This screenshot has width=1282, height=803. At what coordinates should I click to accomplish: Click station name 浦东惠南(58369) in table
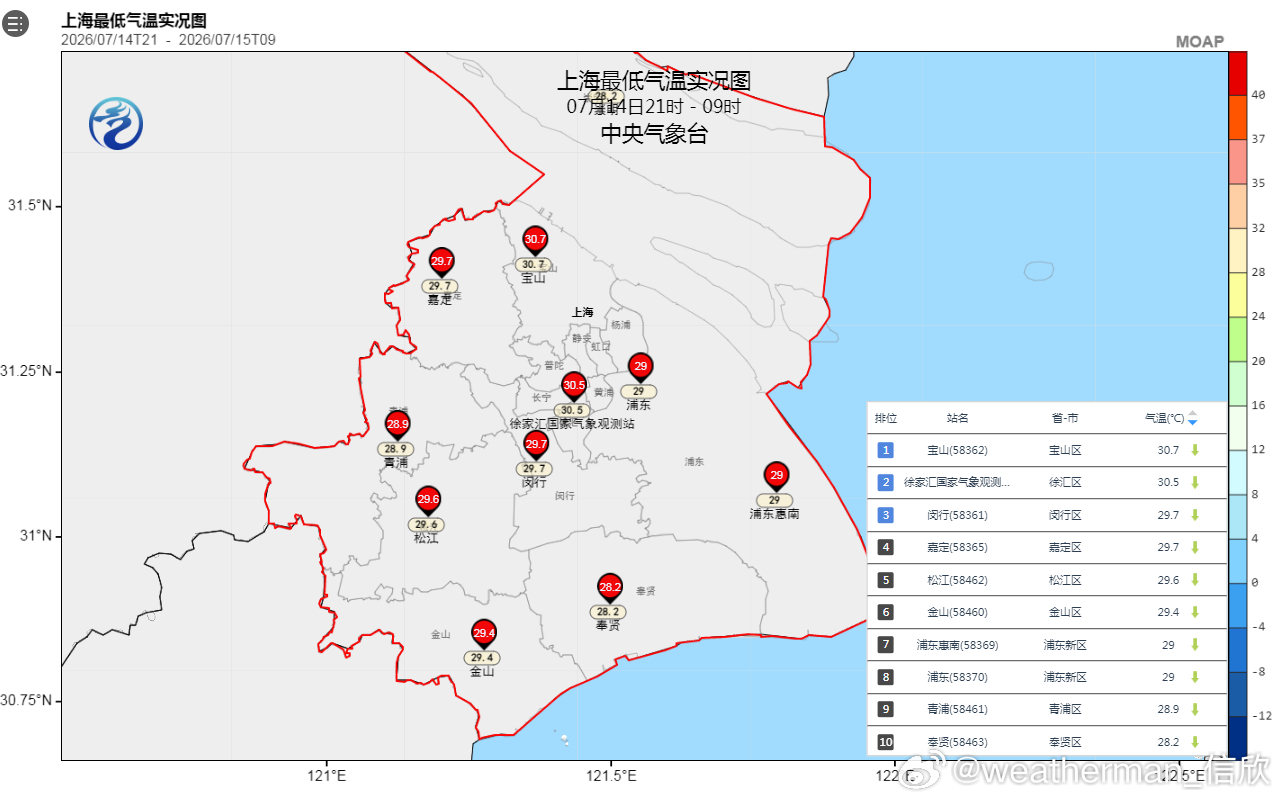point(957,645)
